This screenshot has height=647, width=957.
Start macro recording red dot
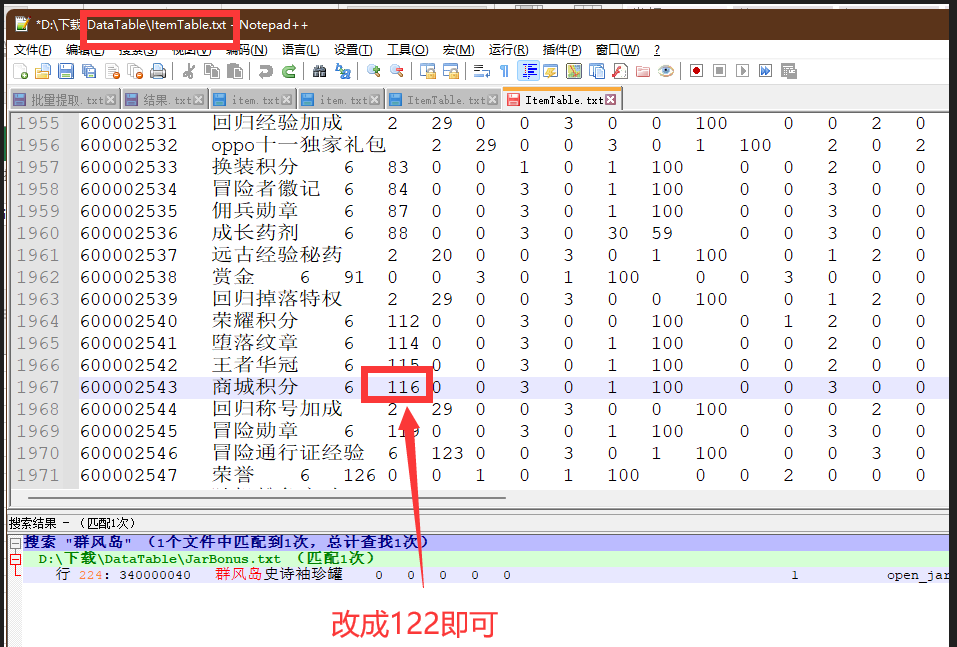coord(696,71)
